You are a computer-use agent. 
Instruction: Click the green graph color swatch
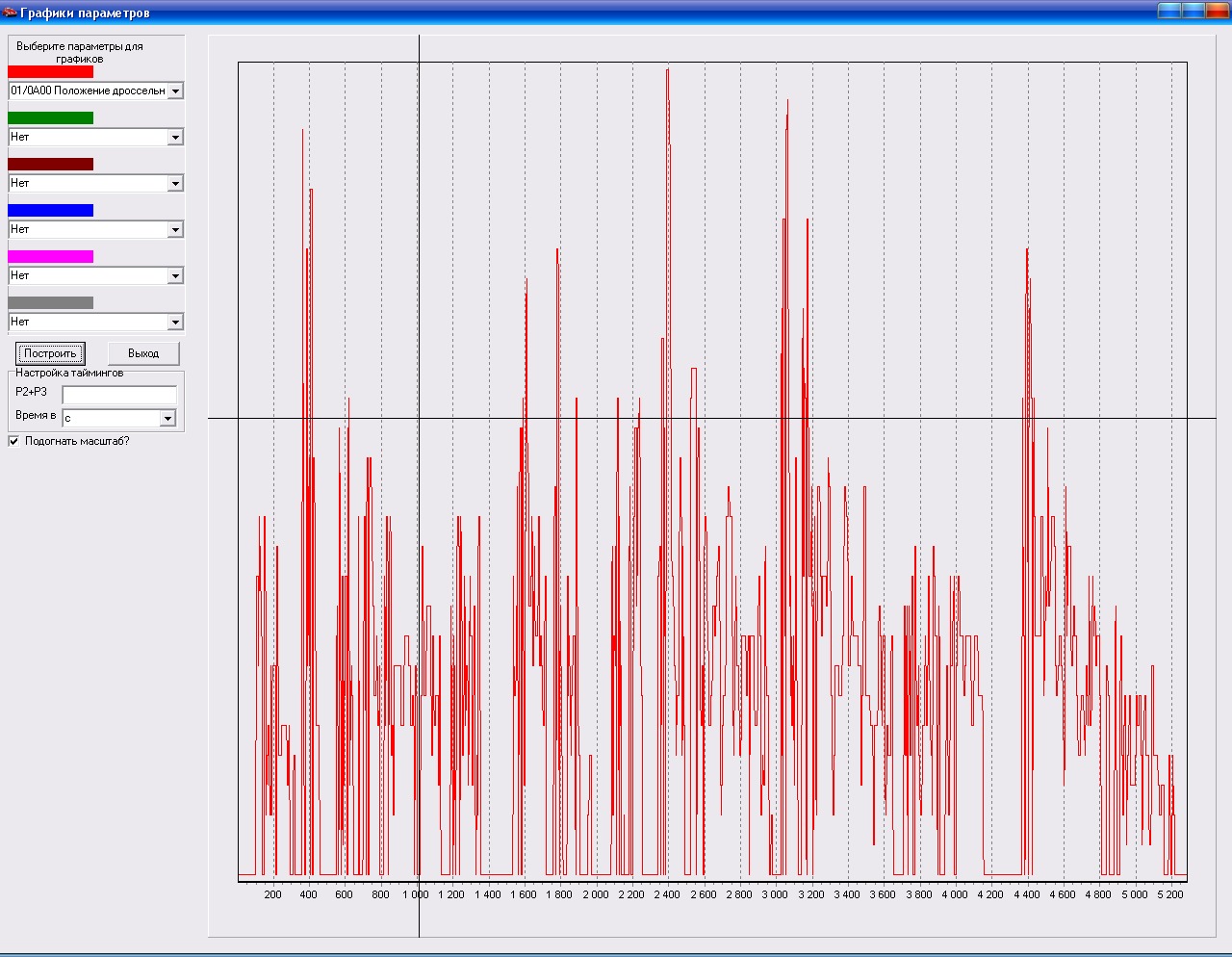[50, 117]
